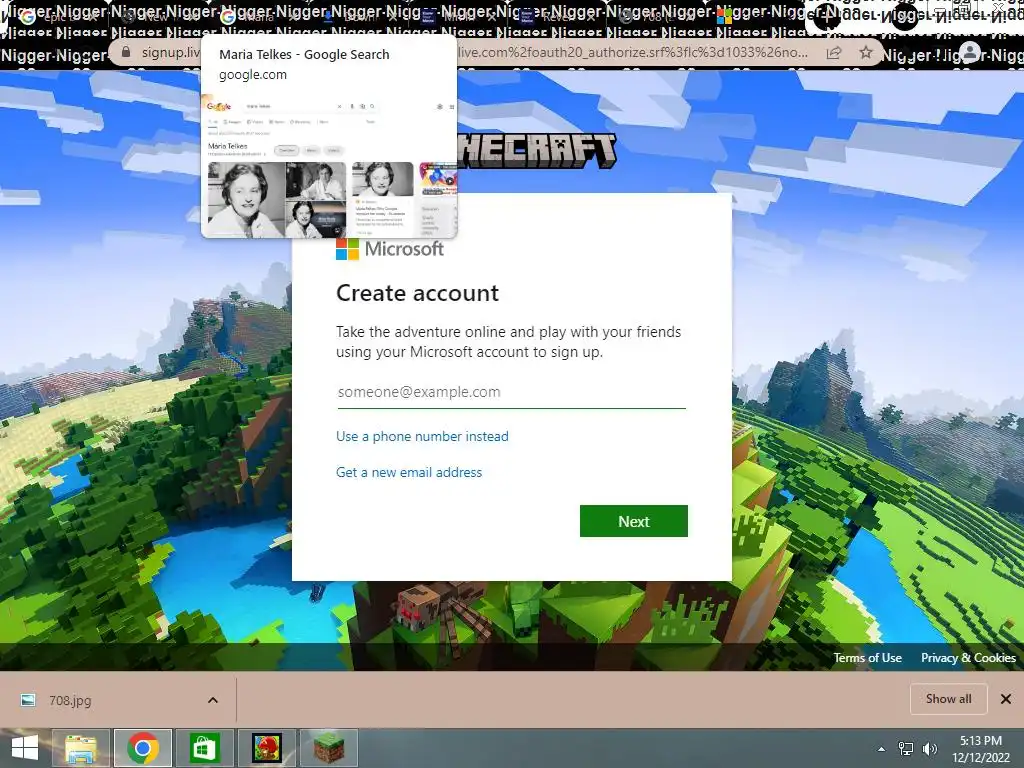The height and width of the screenshot is (768, 1024).
Task: Expand the 708.jpg download options chevron
Action: [x=213, y=700]
